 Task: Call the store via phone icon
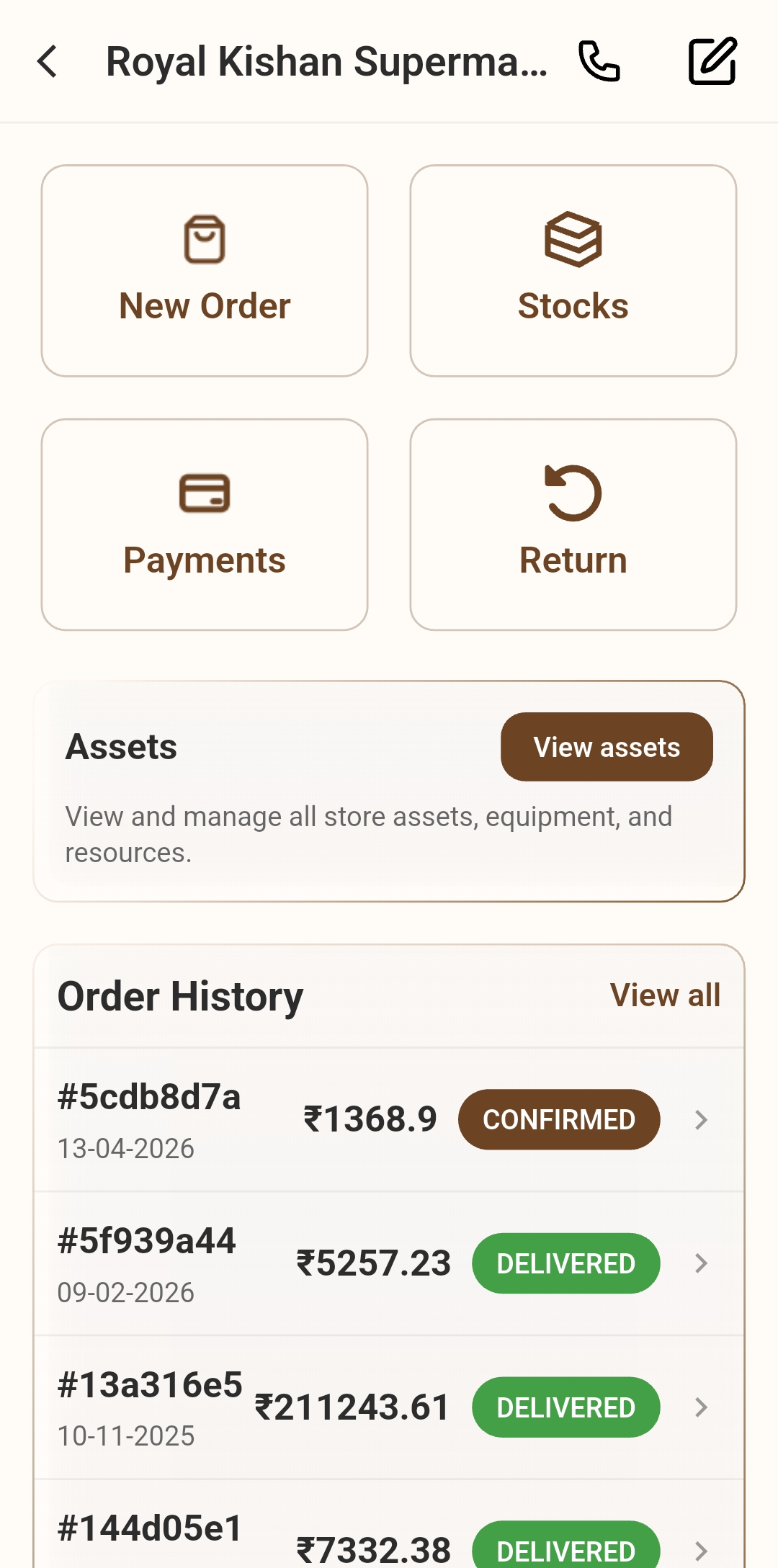599,61
